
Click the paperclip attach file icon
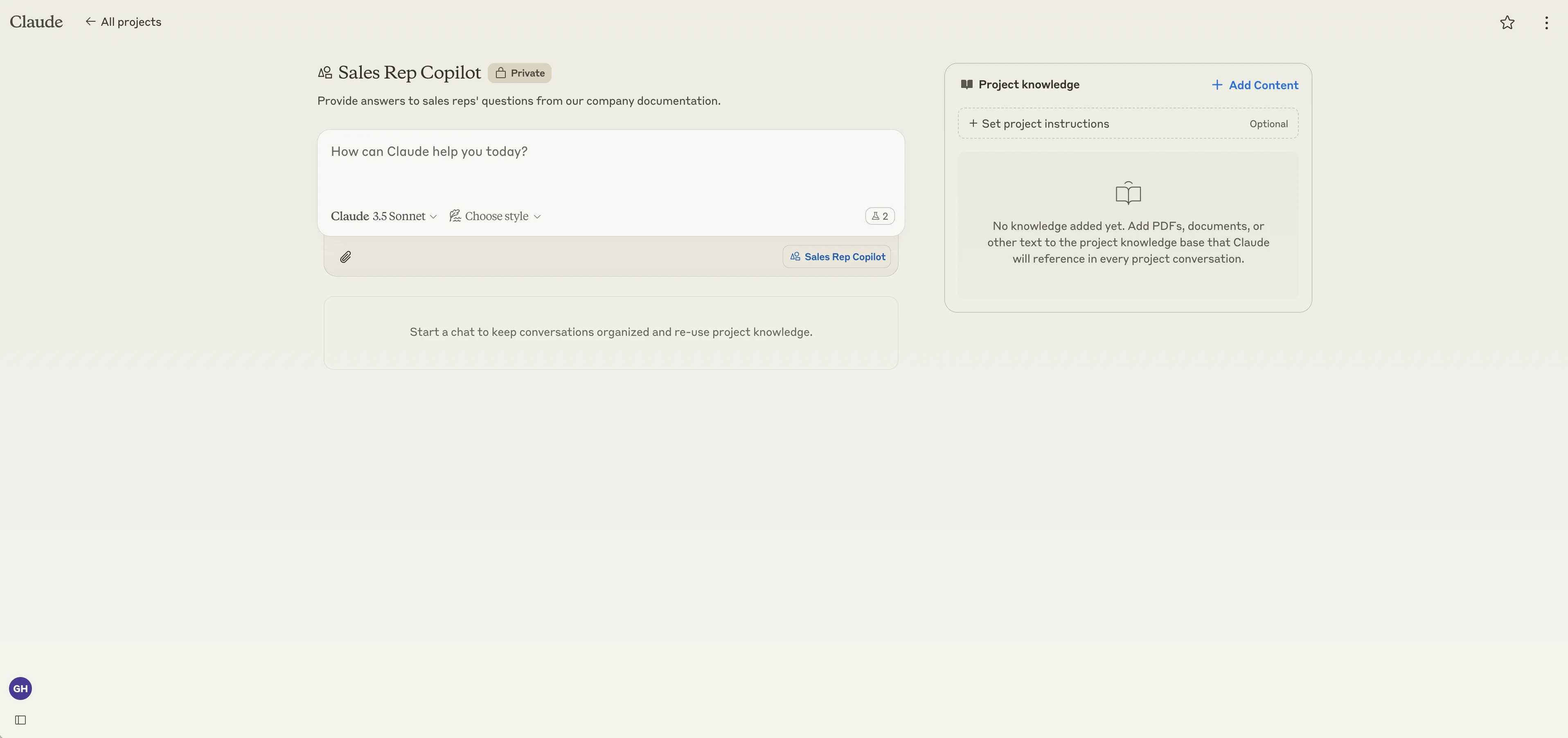pyautogui.click(x=345, y=257)
